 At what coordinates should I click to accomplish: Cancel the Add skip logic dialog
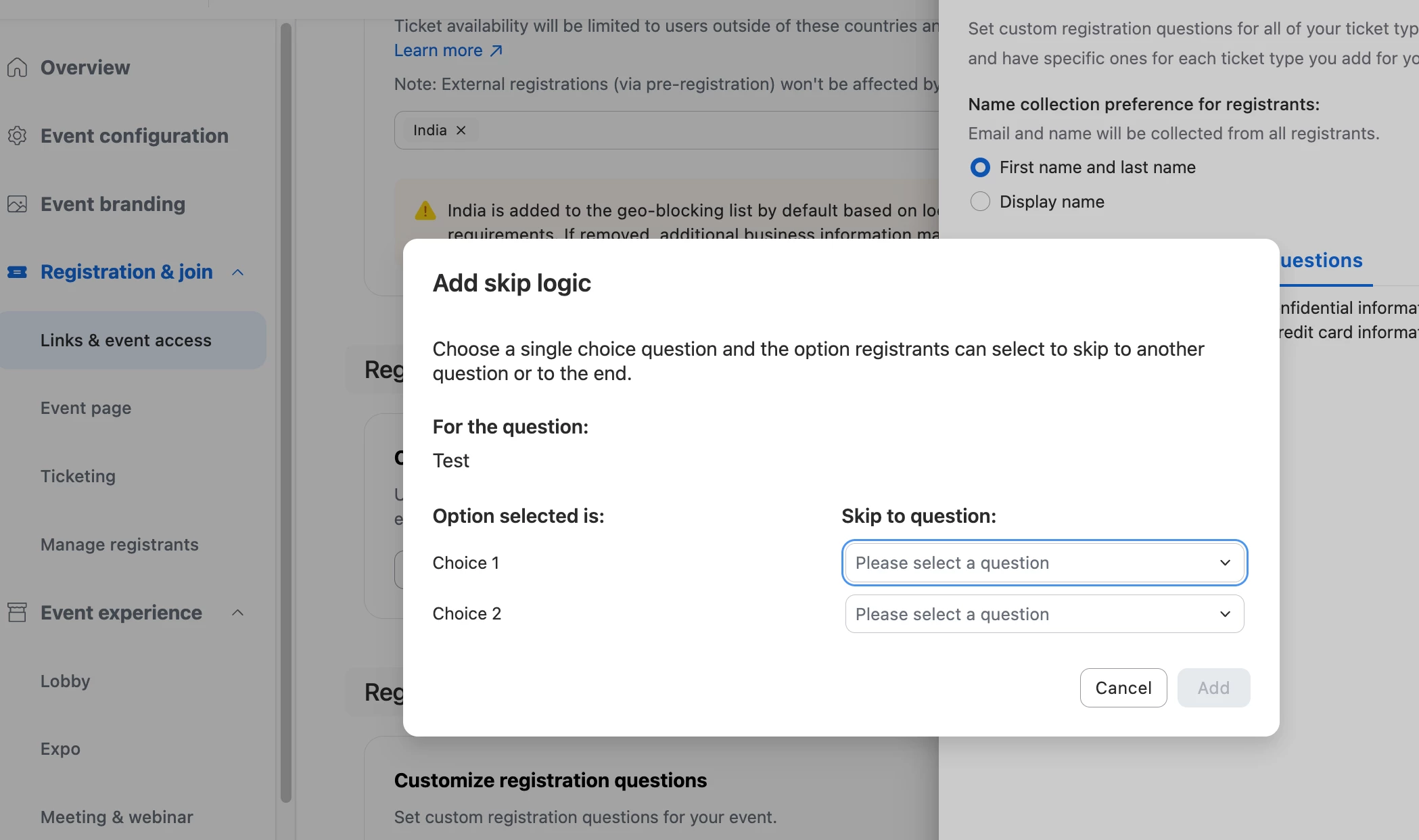(x=1123, y=688)
